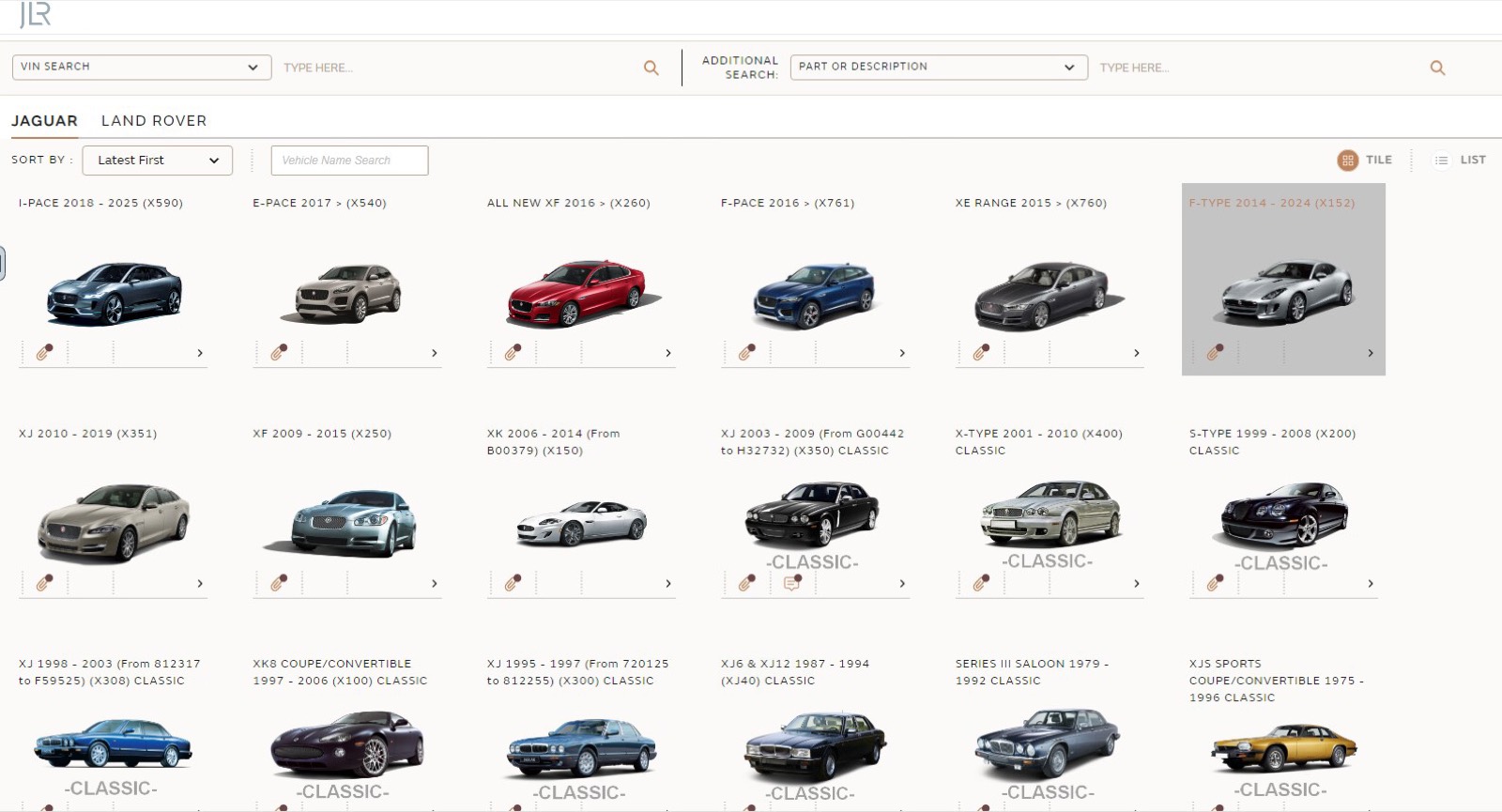1502x812 pixels.
Task: Expand the F-PACE card arrow
Action: click(902, 353)
